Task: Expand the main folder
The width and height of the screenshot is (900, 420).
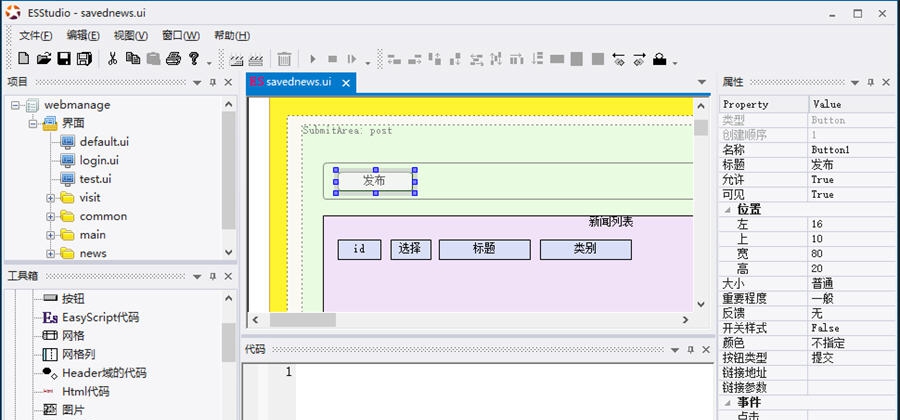Action: point(51,235)
